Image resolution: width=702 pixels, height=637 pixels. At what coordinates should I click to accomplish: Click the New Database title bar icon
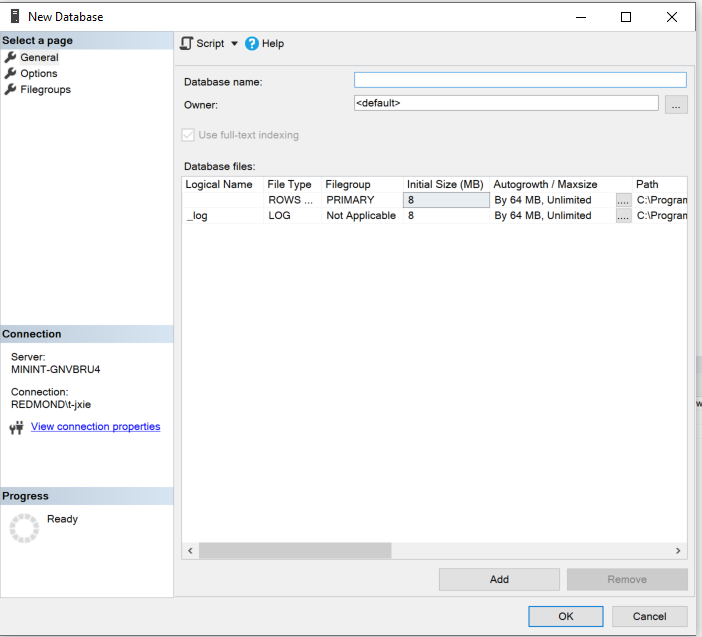[x=15, y=16]
